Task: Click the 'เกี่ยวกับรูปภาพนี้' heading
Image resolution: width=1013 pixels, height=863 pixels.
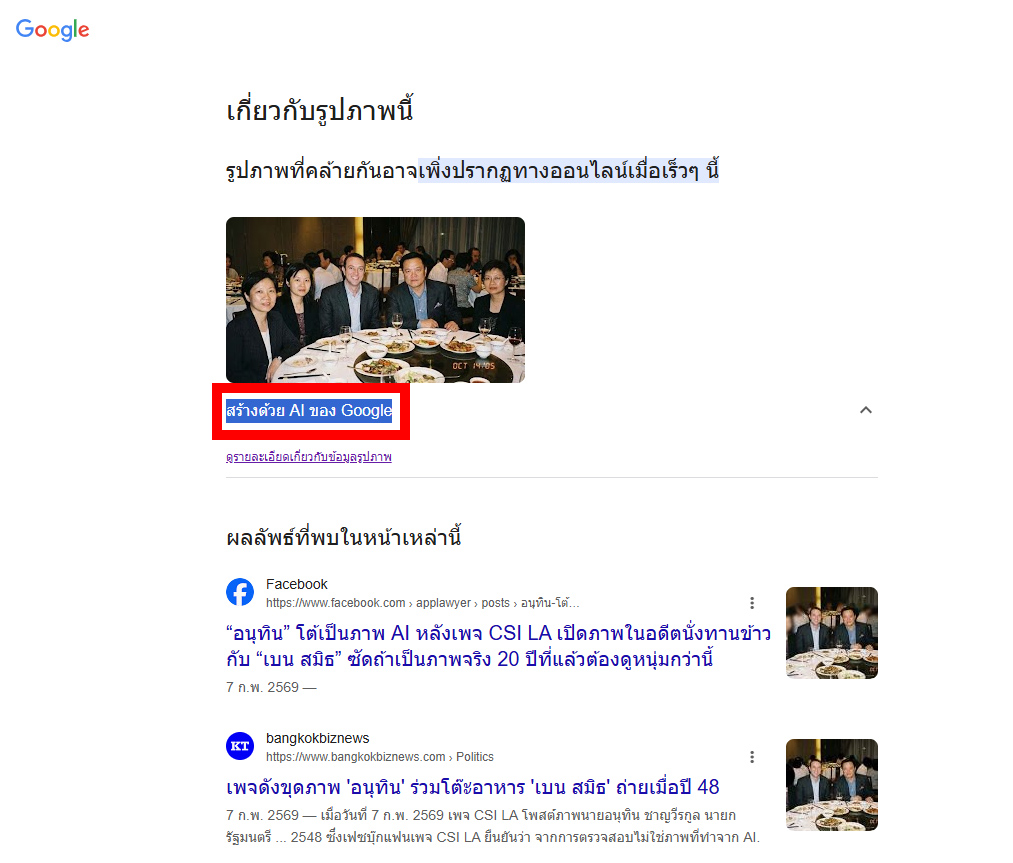Action: (320, 111)
